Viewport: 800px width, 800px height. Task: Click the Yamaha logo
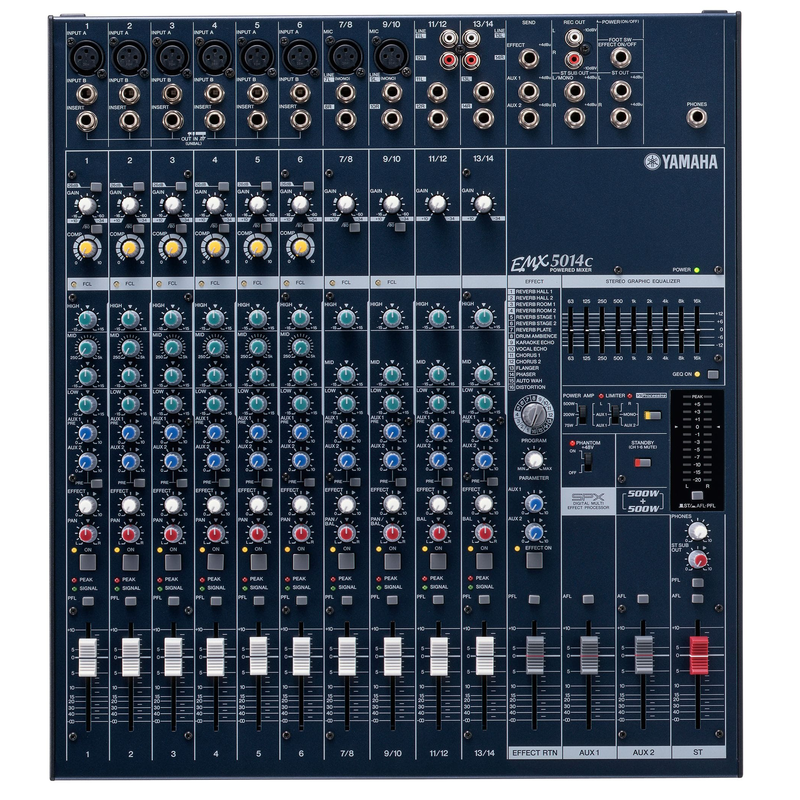[x=681, y=162]
